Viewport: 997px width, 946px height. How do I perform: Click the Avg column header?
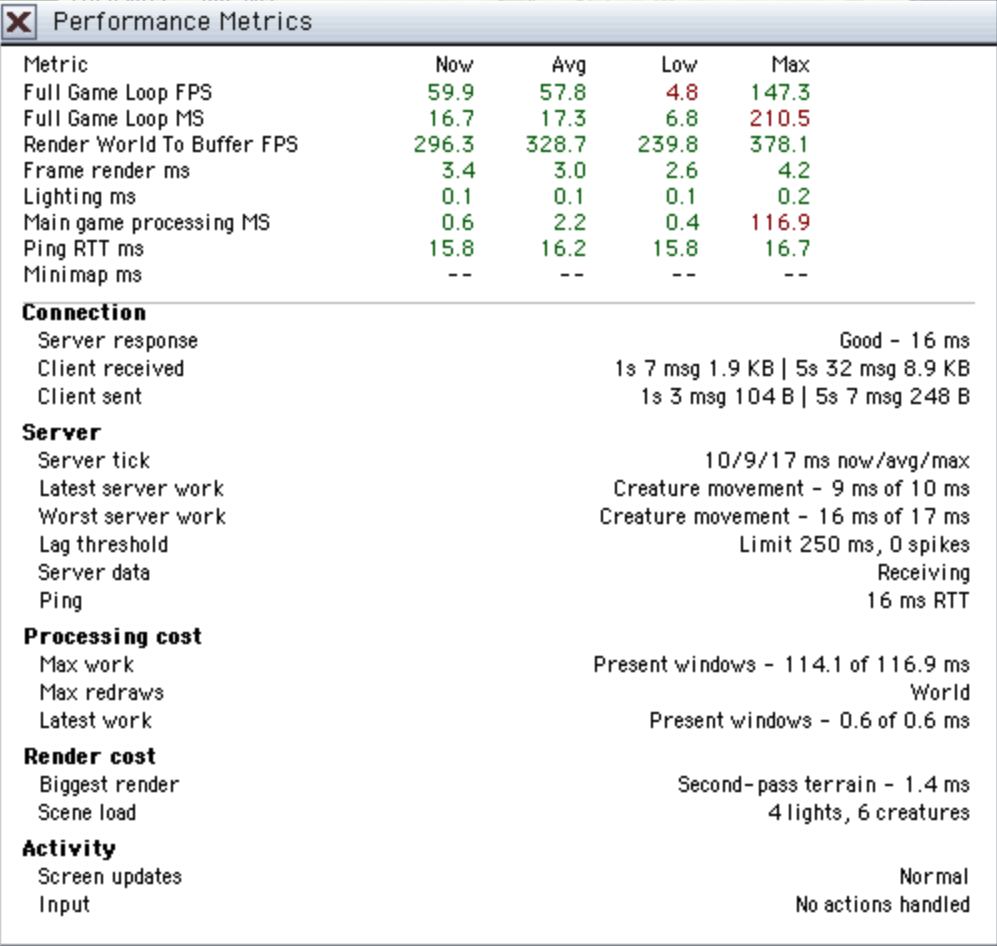[568, 65]
